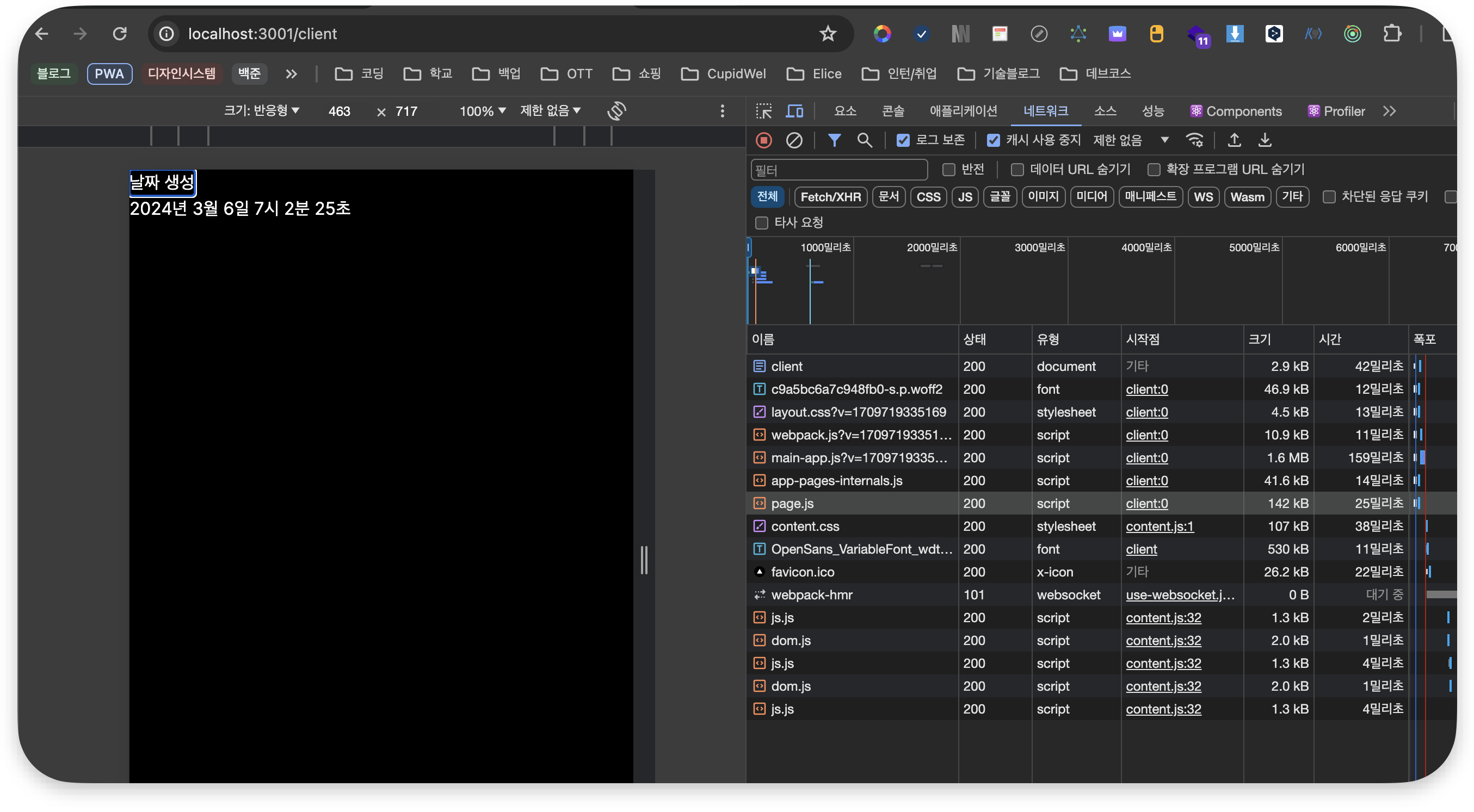Viewport: 1474px width, 812px height.
Task: Enable the 반전 checkbox
Action: (949, 170)
